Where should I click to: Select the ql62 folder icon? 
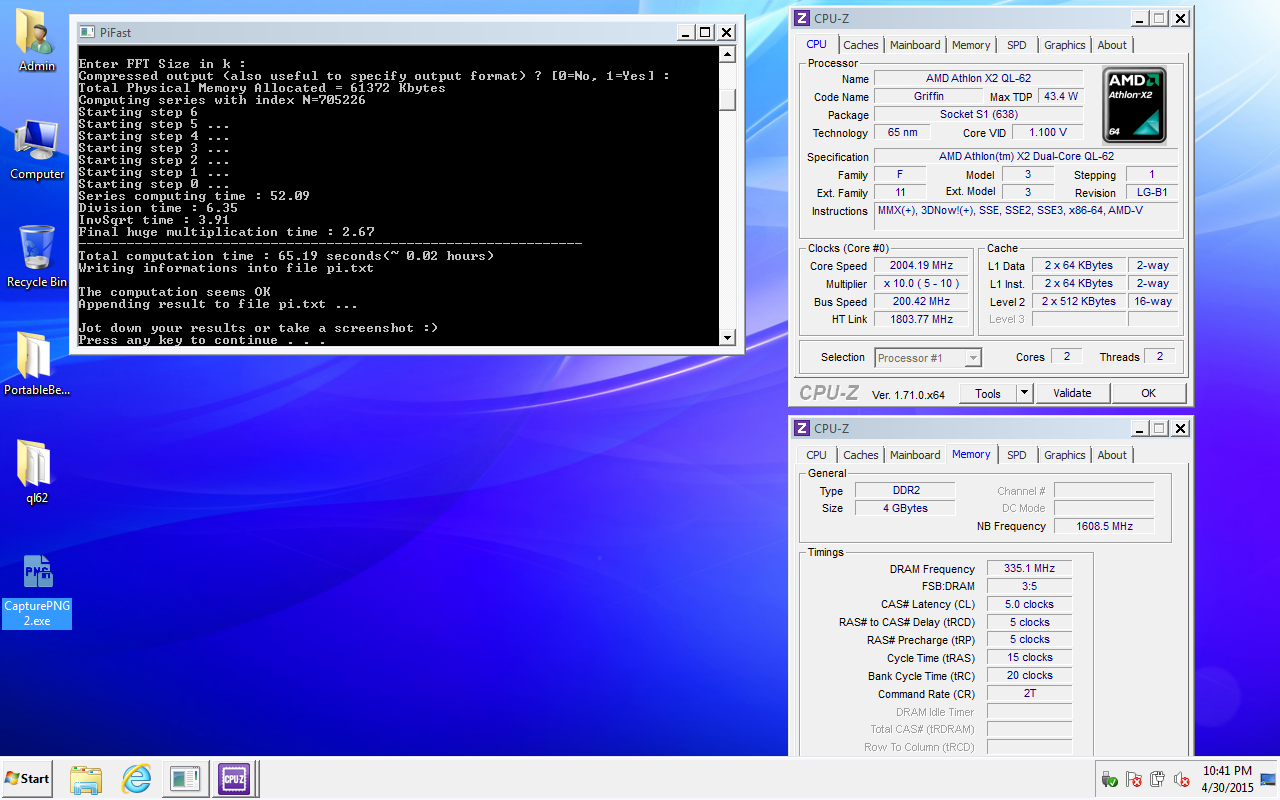(37, 472)
